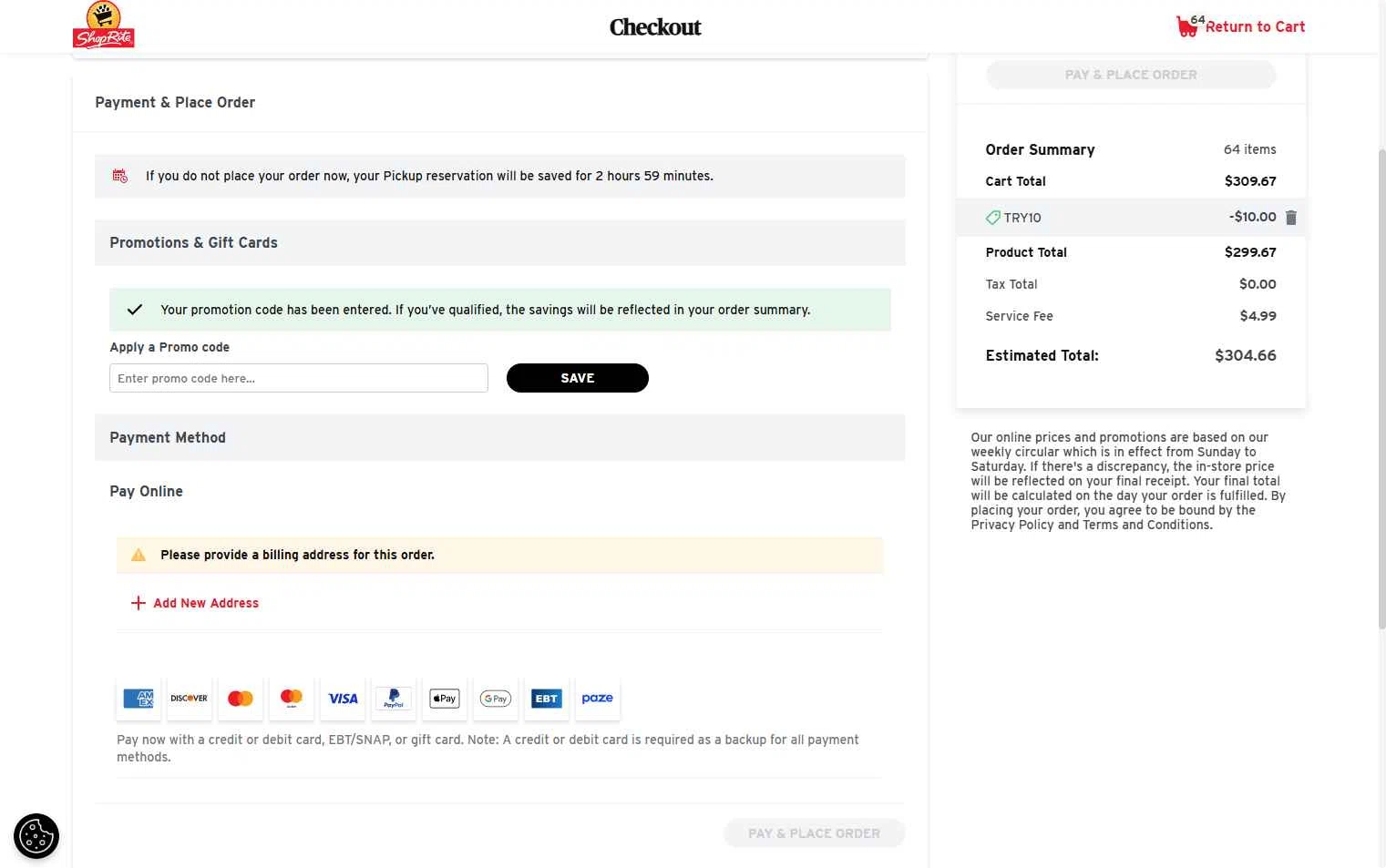Select the American Express card icon
This screenshot has height=868, width=1386.
(x=139, y=699)
